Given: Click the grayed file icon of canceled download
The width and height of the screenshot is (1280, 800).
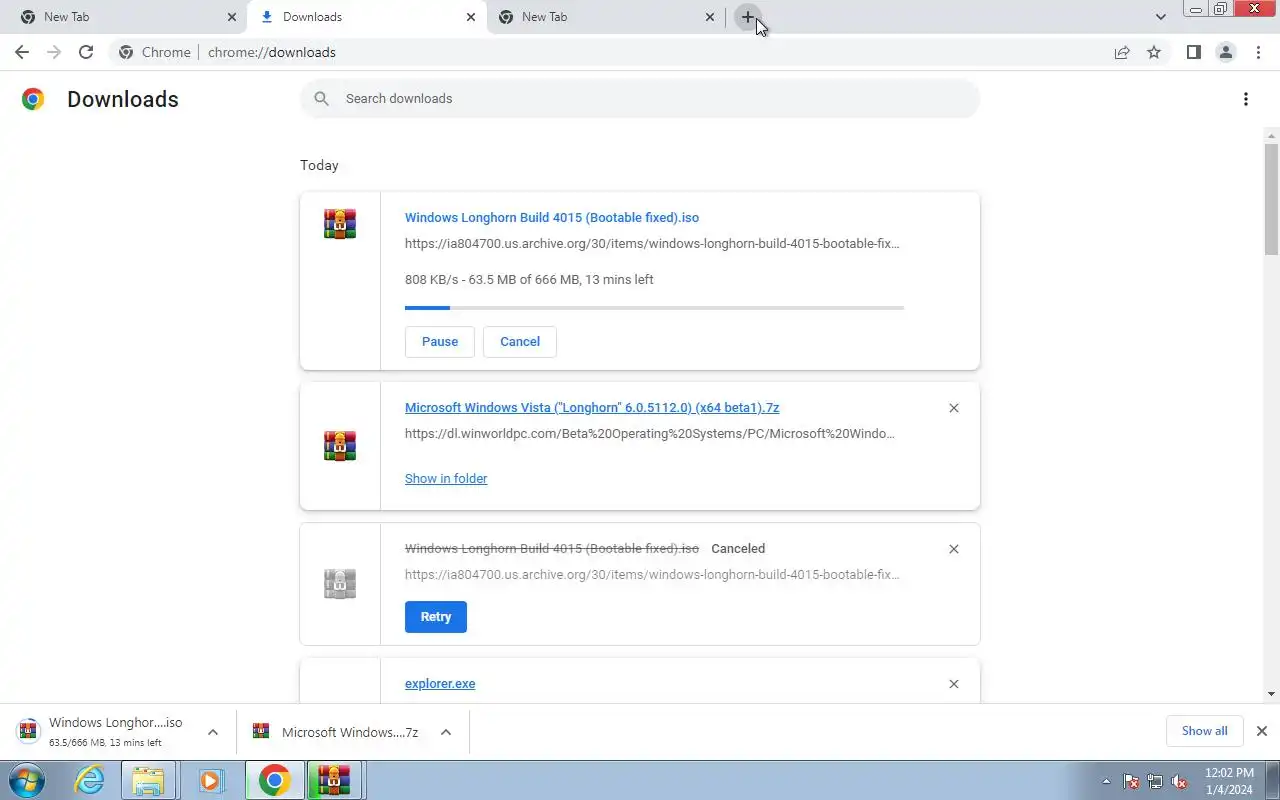Looking at the screenshot, I should click(340, 584).
